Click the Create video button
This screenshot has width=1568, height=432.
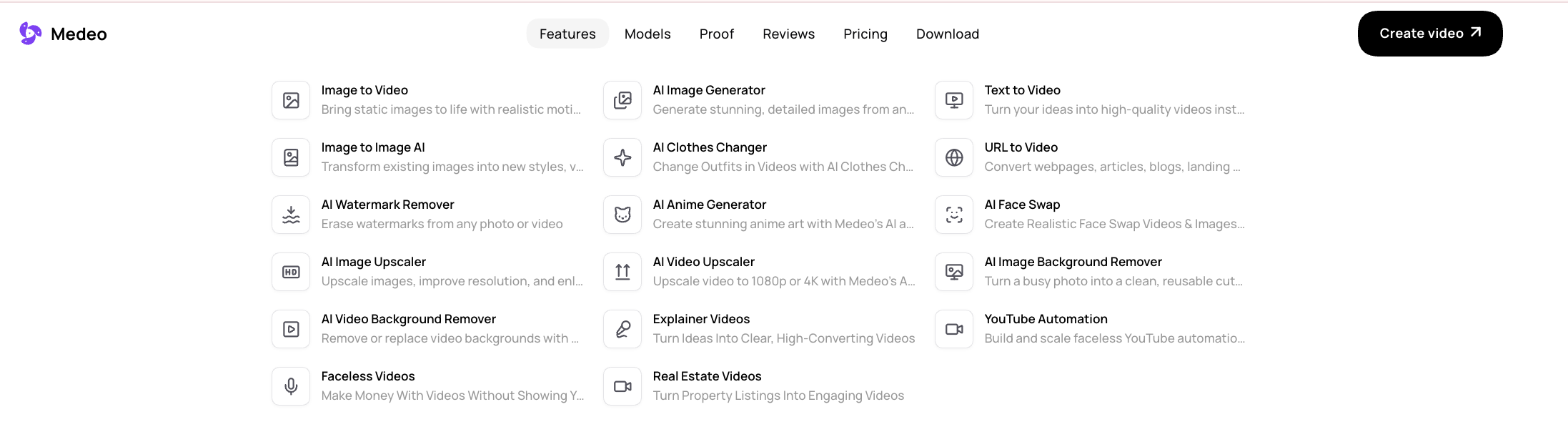coord(1430,34)
